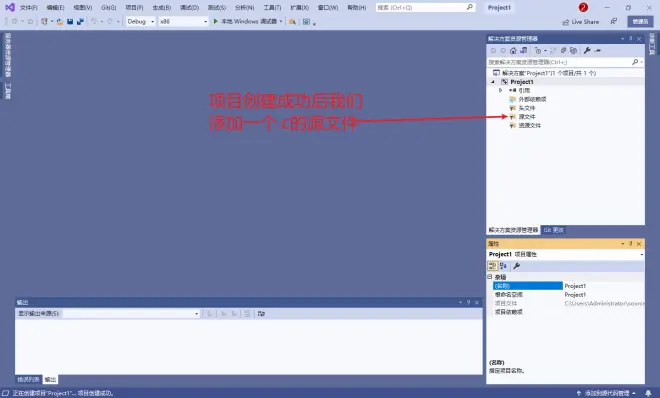Viewport: 660px width, 398px height.
Task: Toggle Categorized view in Properties panel
Action: pyautogui.click(x=492, y=266)
